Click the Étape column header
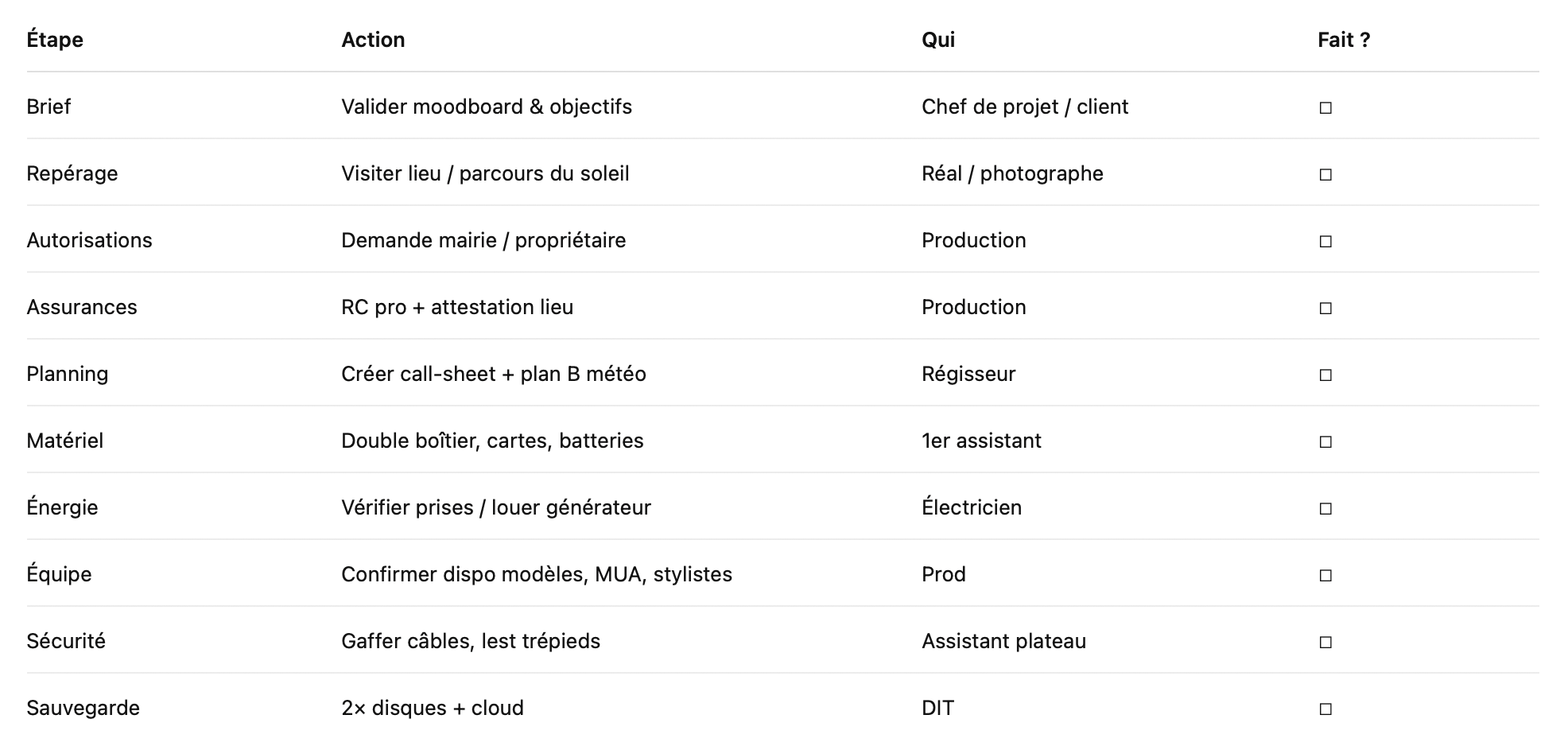This screenshot has height=746, width=1568. point(55,40)
